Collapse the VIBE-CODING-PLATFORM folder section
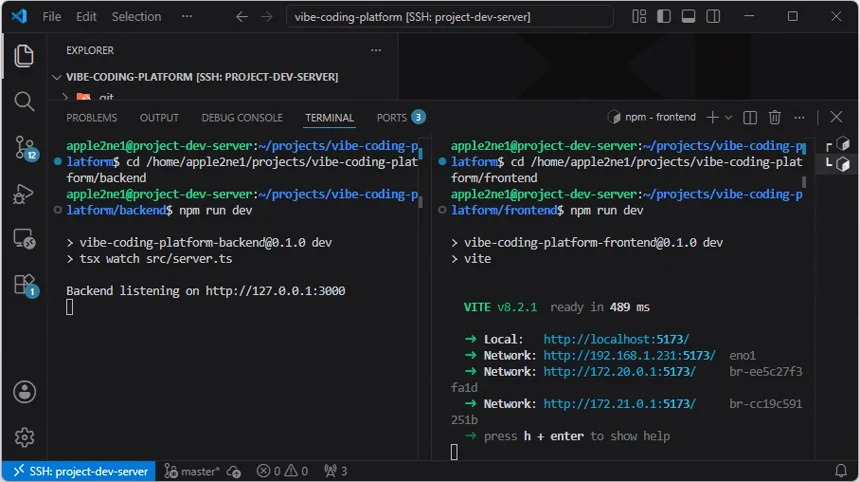The width and height of the screenshot is (860, 482). tap(202, 77)
